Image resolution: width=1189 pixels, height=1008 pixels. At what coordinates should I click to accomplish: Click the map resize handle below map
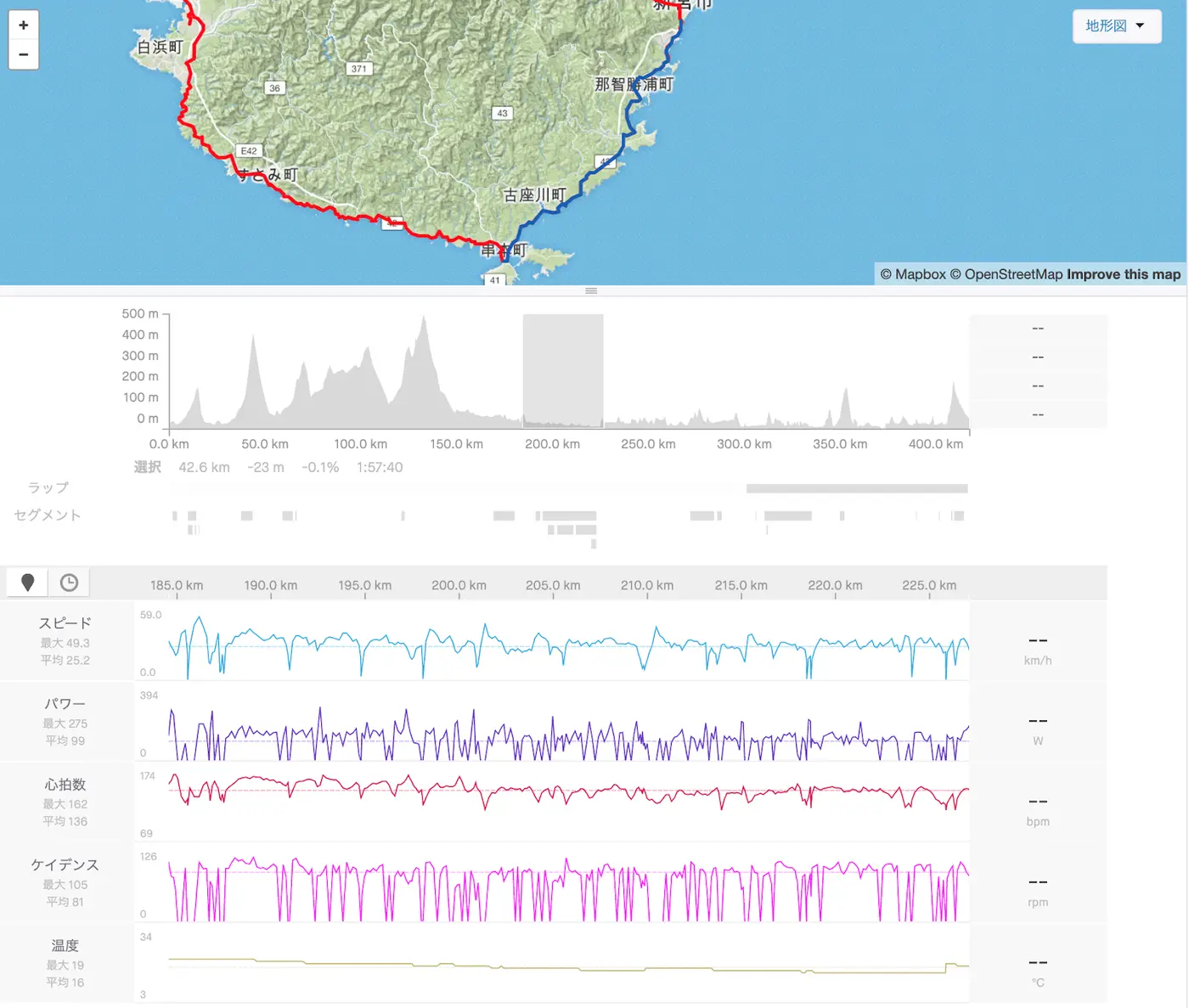[x=591, y=291]
